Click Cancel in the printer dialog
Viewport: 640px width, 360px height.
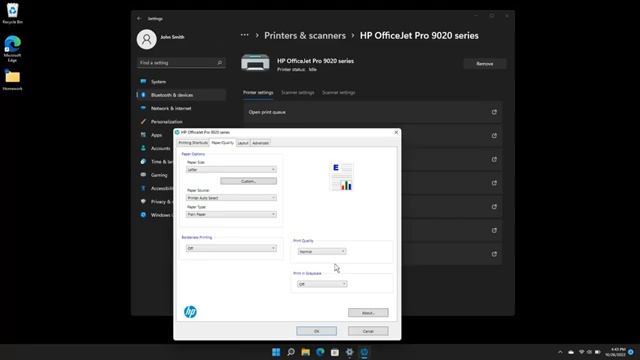tap(368, 331)
